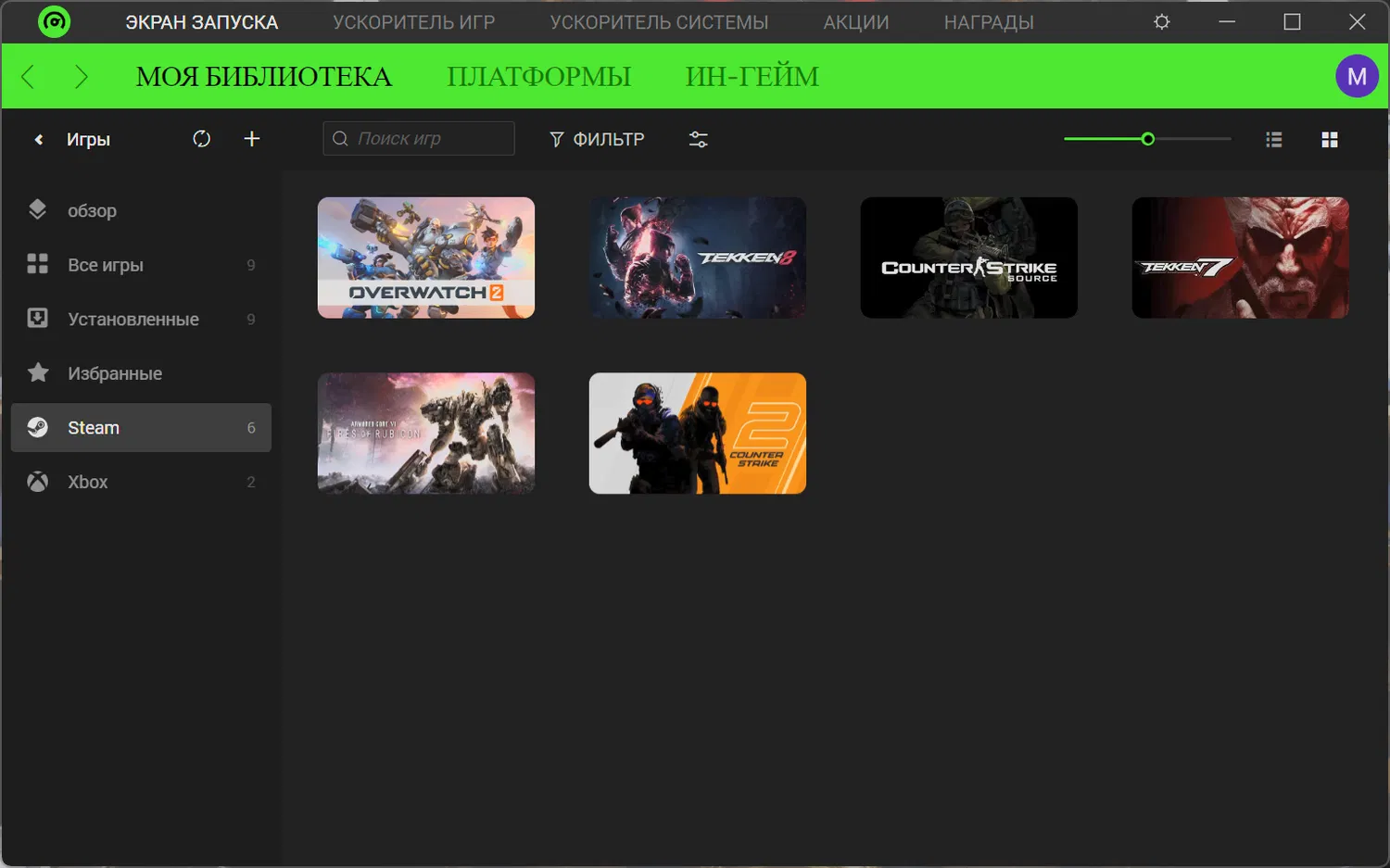Open Избранные favorites list
The height and width of the screenshot is (868, 1390).
coord(141,373)
